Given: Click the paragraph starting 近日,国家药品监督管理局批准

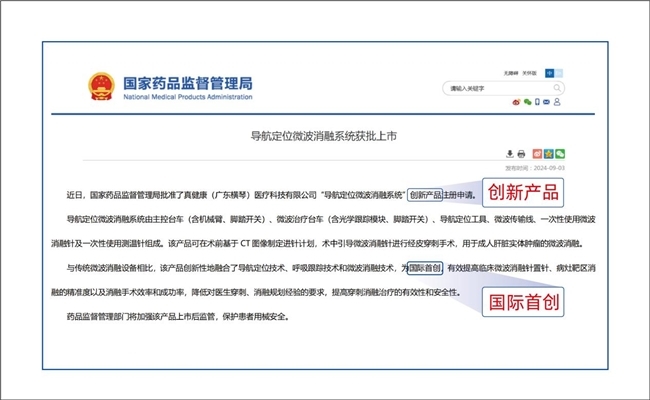Looking at the screenshot, I should [271, 195].
